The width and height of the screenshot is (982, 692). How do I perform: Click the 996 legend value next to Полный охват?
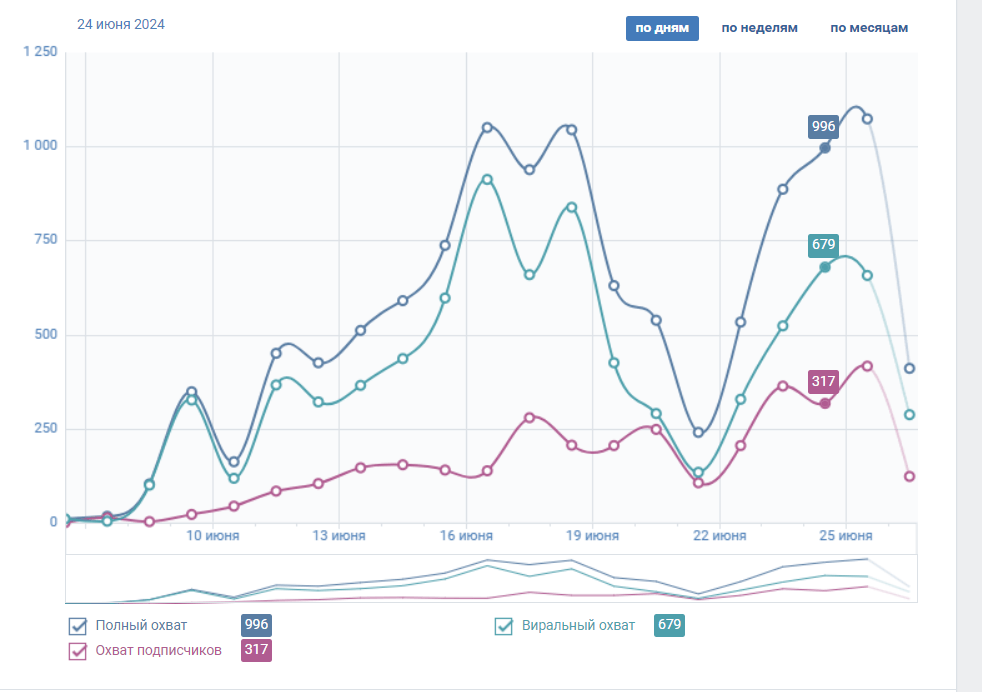257,626
